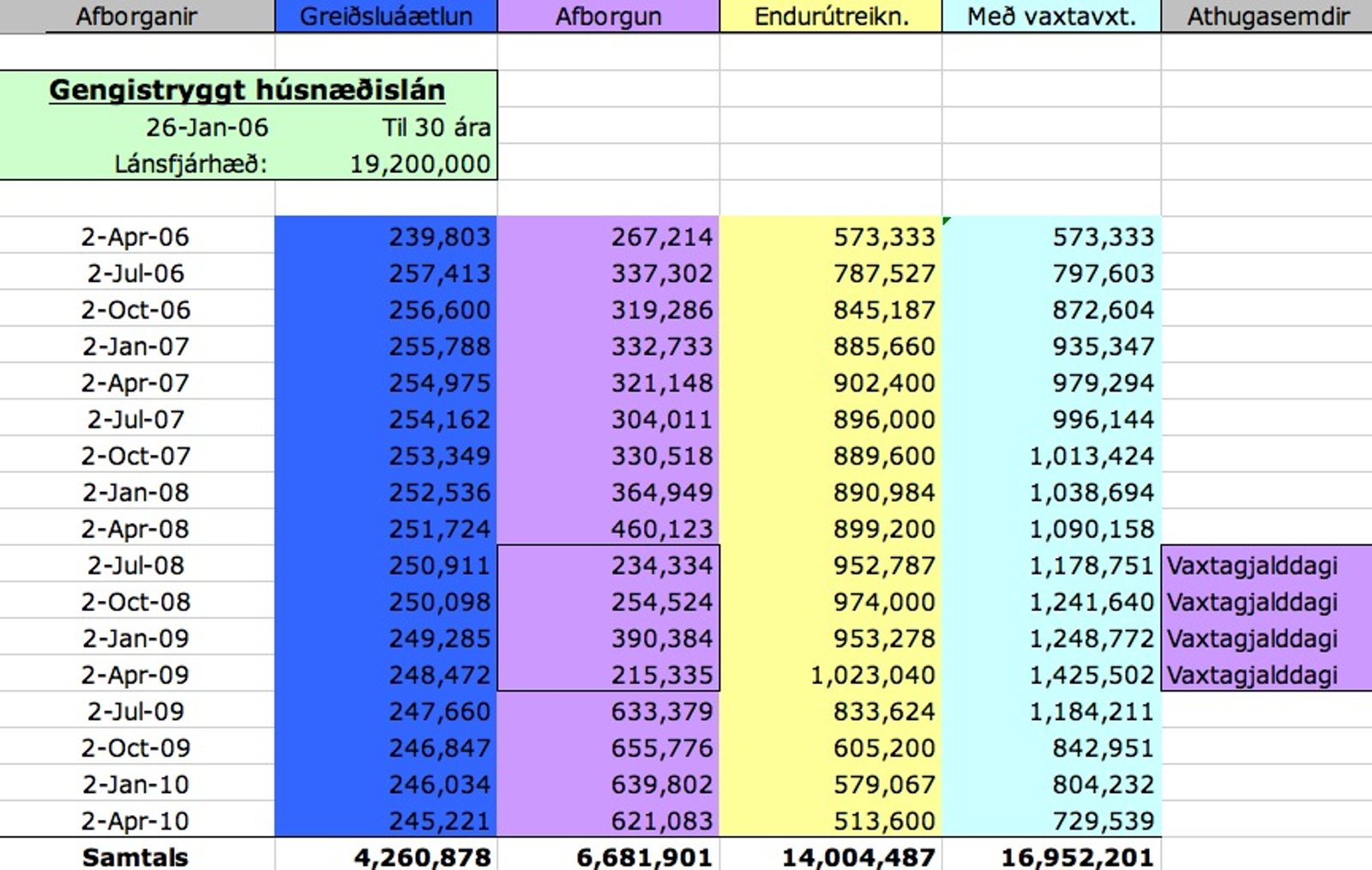The height and width of the screenshot is (870, 1372).
Task: Select the 2-Jul-08 date cell
Action: point(137,565)
